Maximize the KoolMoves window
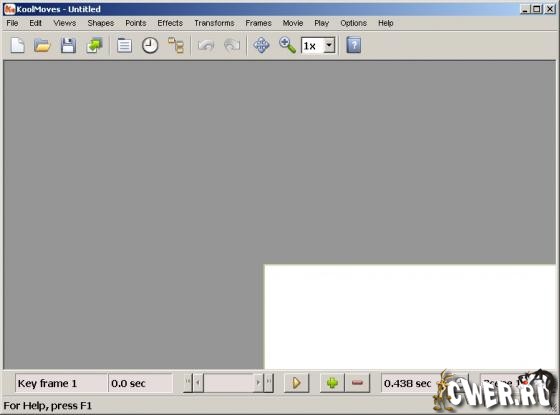 [536, 9]
